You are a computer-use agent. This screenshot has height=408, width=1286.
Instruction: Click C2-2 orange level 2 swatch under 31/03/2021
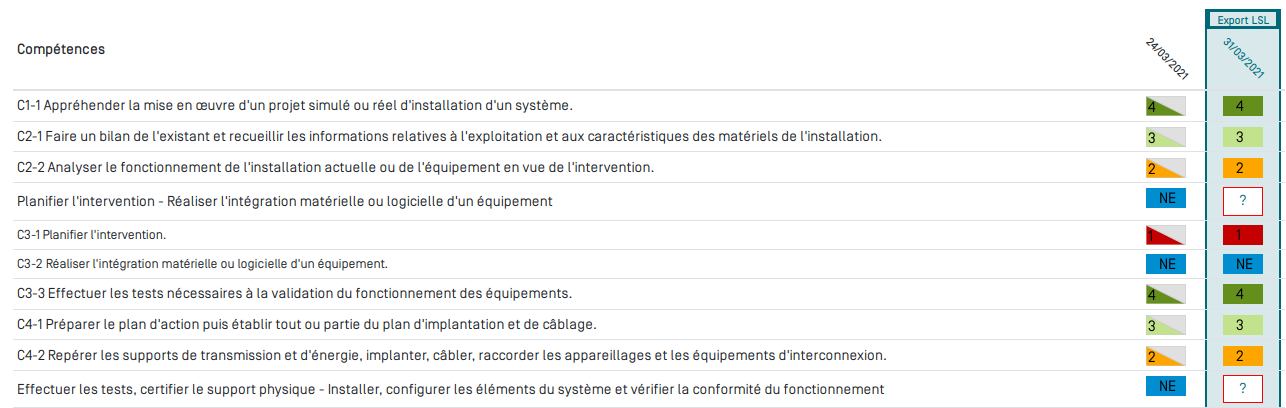[x=1242, y=168]
